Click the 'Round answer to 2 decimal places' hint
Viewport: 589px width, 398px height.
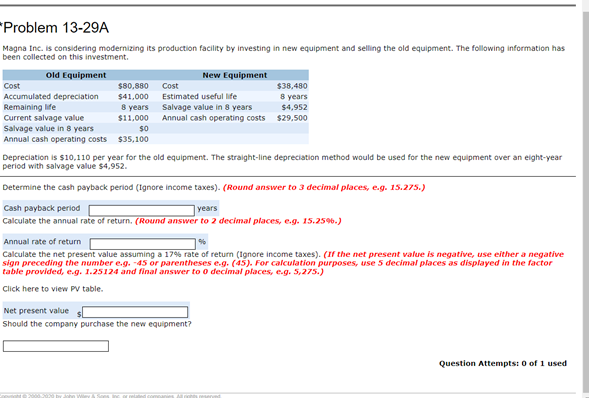238,221
